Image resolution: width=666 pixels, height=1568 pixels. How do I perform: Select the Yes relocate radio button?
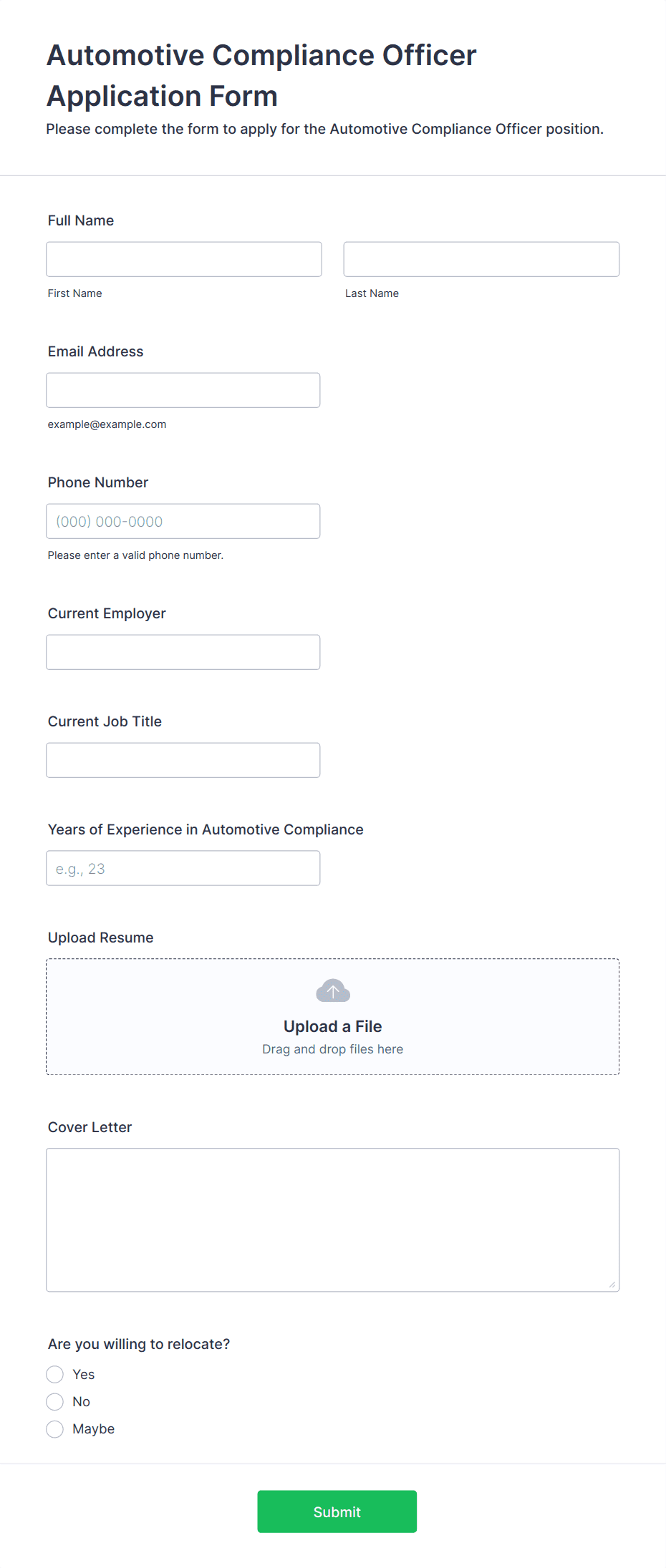click(x=55, y=1374)
